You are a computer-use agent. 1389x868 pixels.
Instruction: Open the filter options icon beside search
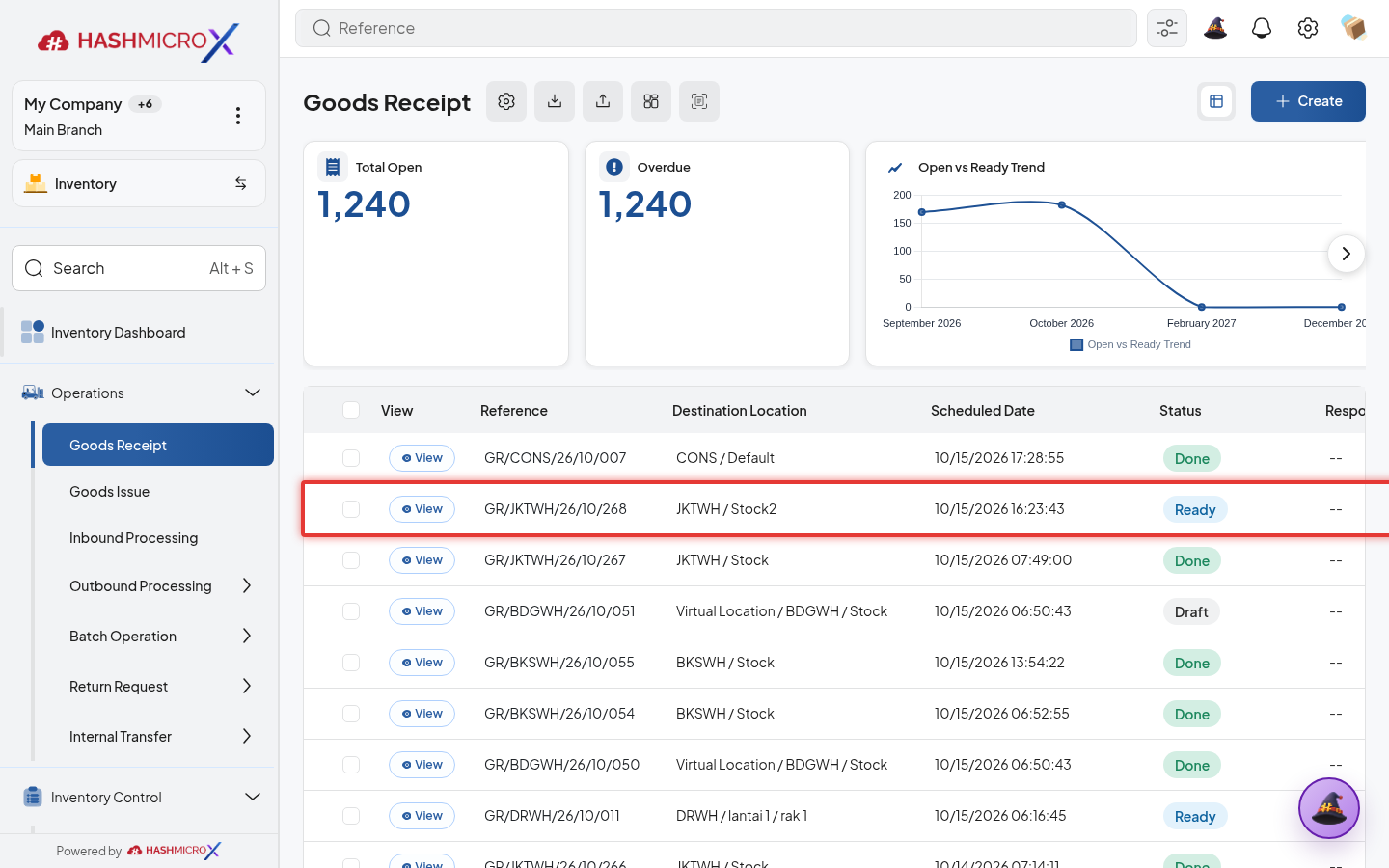tap(1167, 28)
